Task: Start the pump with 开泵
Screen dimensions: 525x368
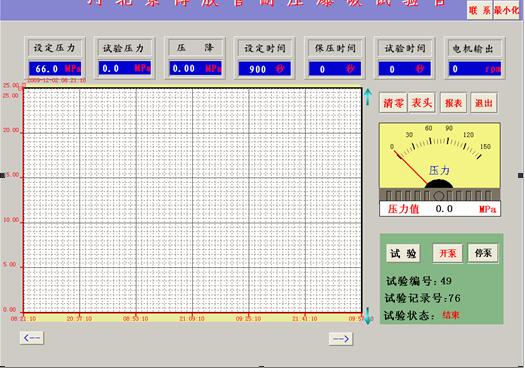Action: (x=448, y=253)
